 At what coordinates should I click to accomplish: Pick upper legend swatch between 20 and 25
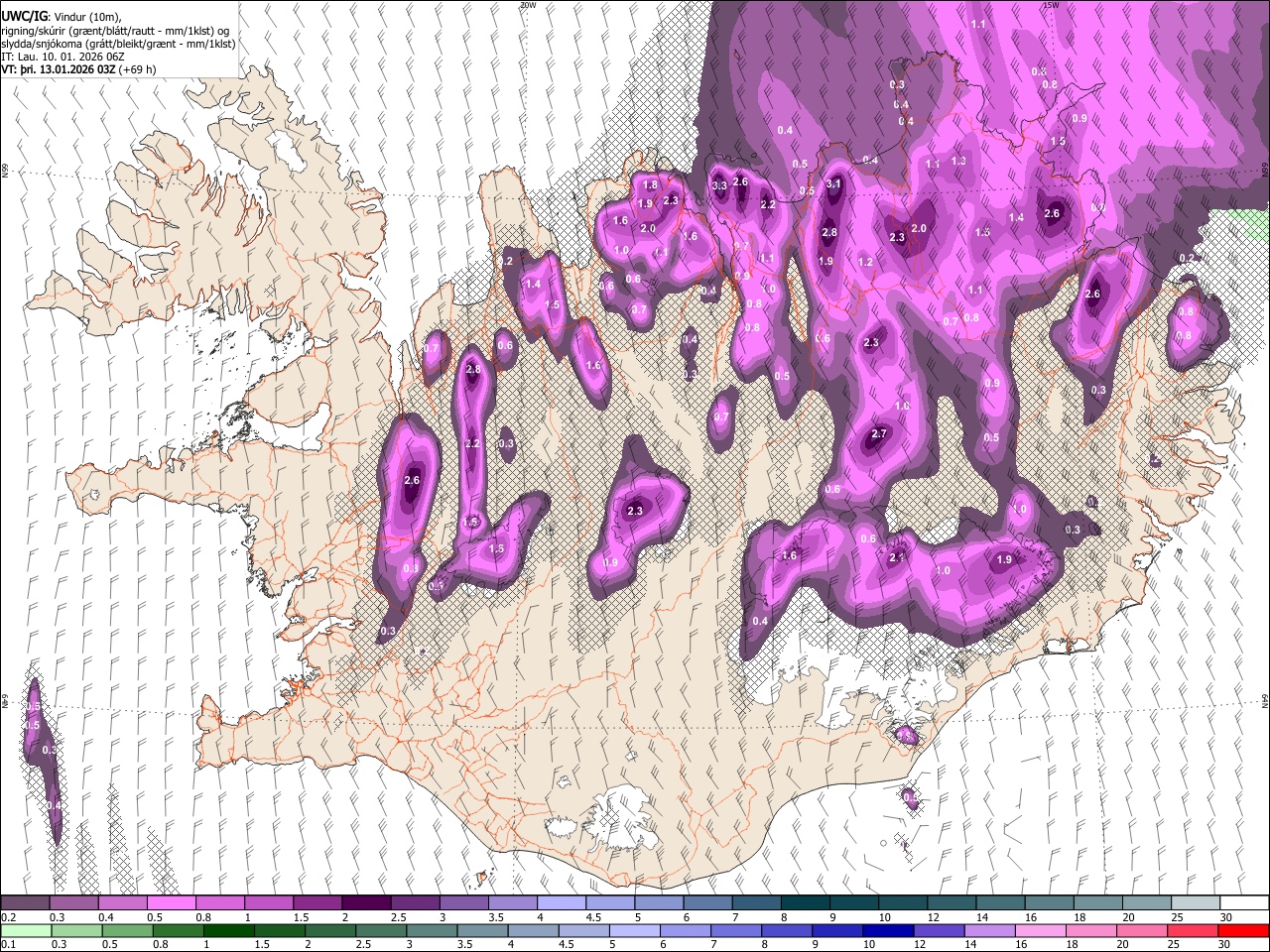[1147, 903]
